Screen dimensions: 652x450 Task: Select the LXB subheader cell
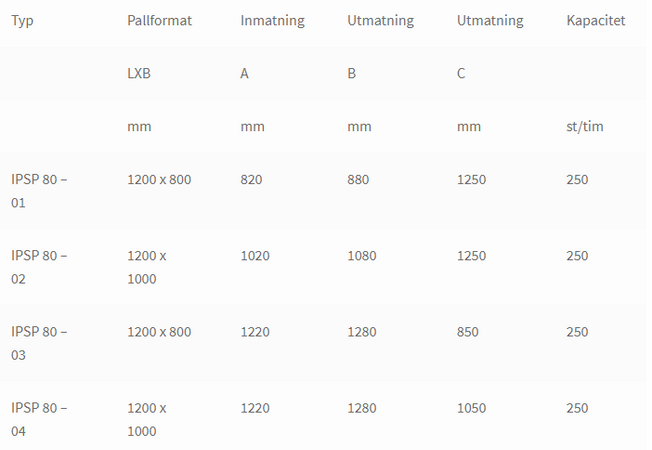coord(139,74)
